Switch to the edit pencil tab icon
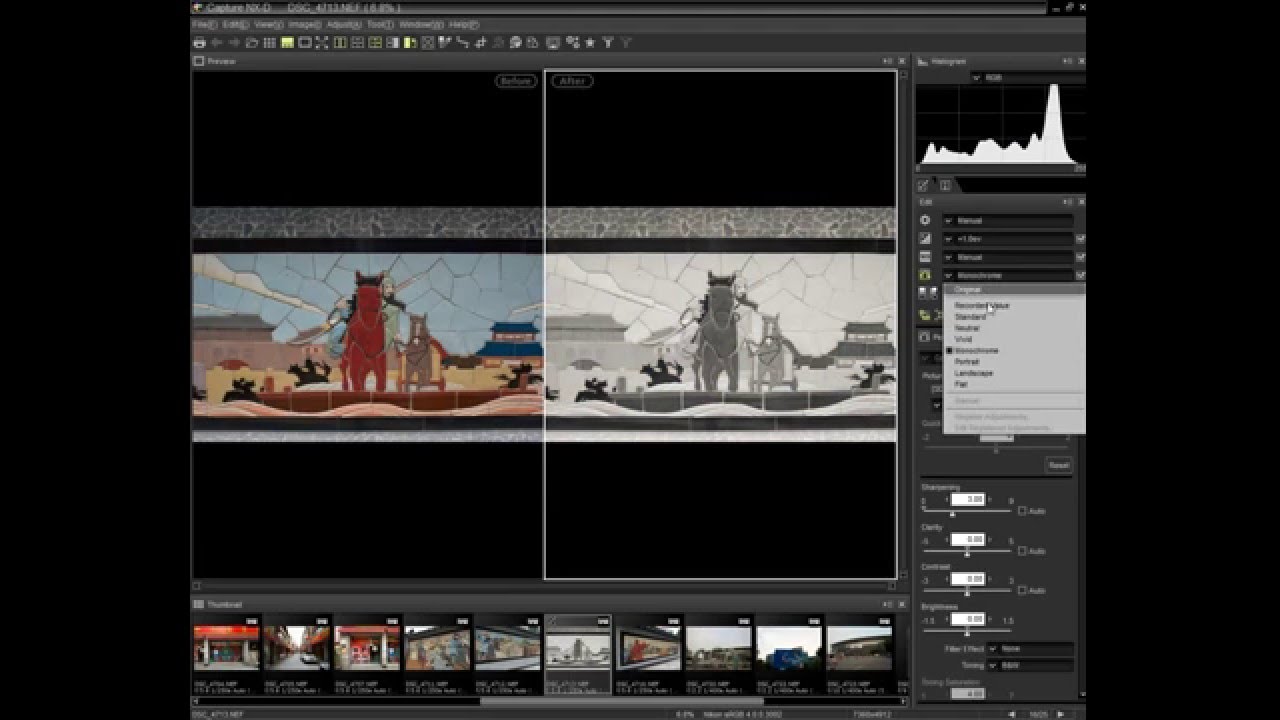Viewport: 1280px width, 720px height. pyautogui.click(x=923, y=185)
